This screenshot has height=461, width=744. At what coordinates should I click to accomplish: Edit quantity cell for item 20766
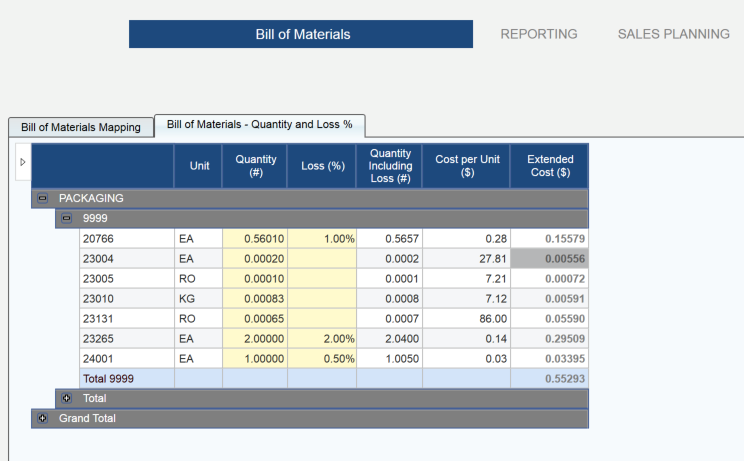255,239
